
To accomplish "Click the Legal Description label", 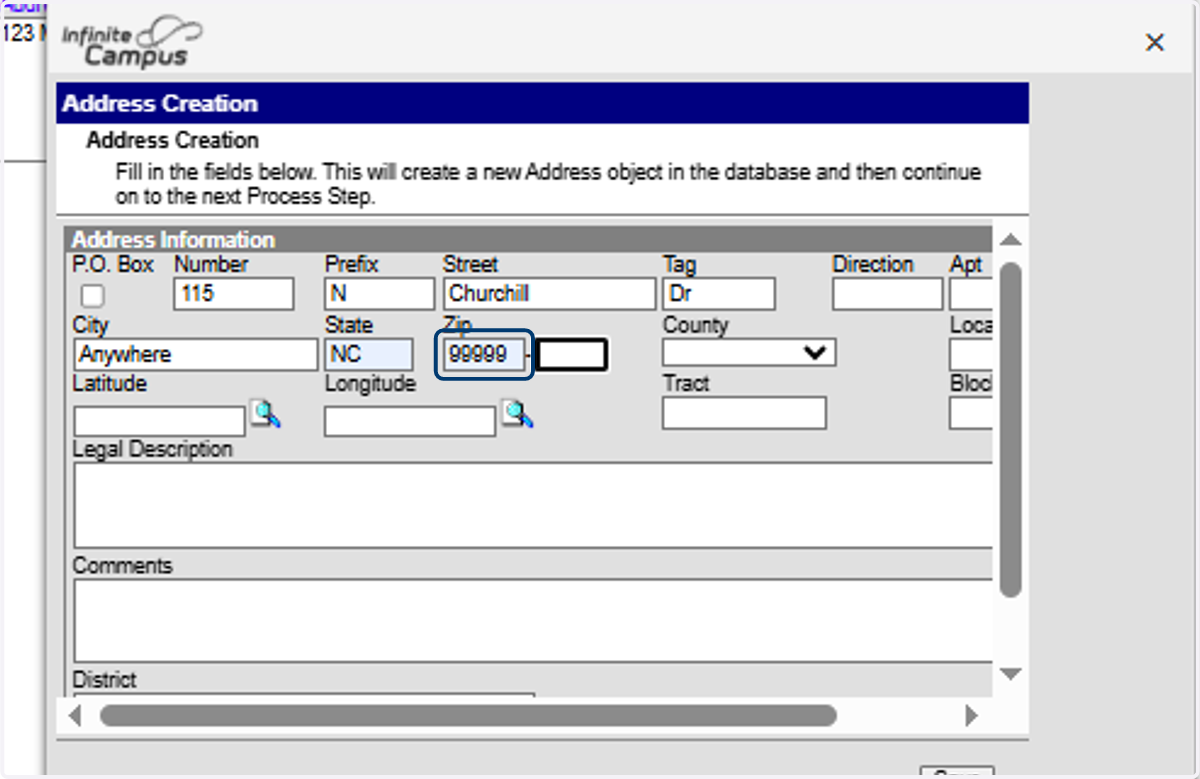I will click(153, 450).
